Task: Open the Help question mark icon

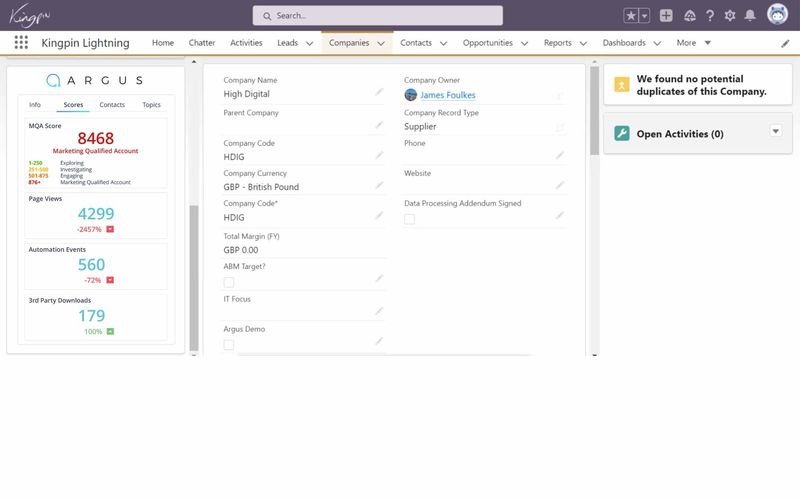Action: (x=710, y=16)
